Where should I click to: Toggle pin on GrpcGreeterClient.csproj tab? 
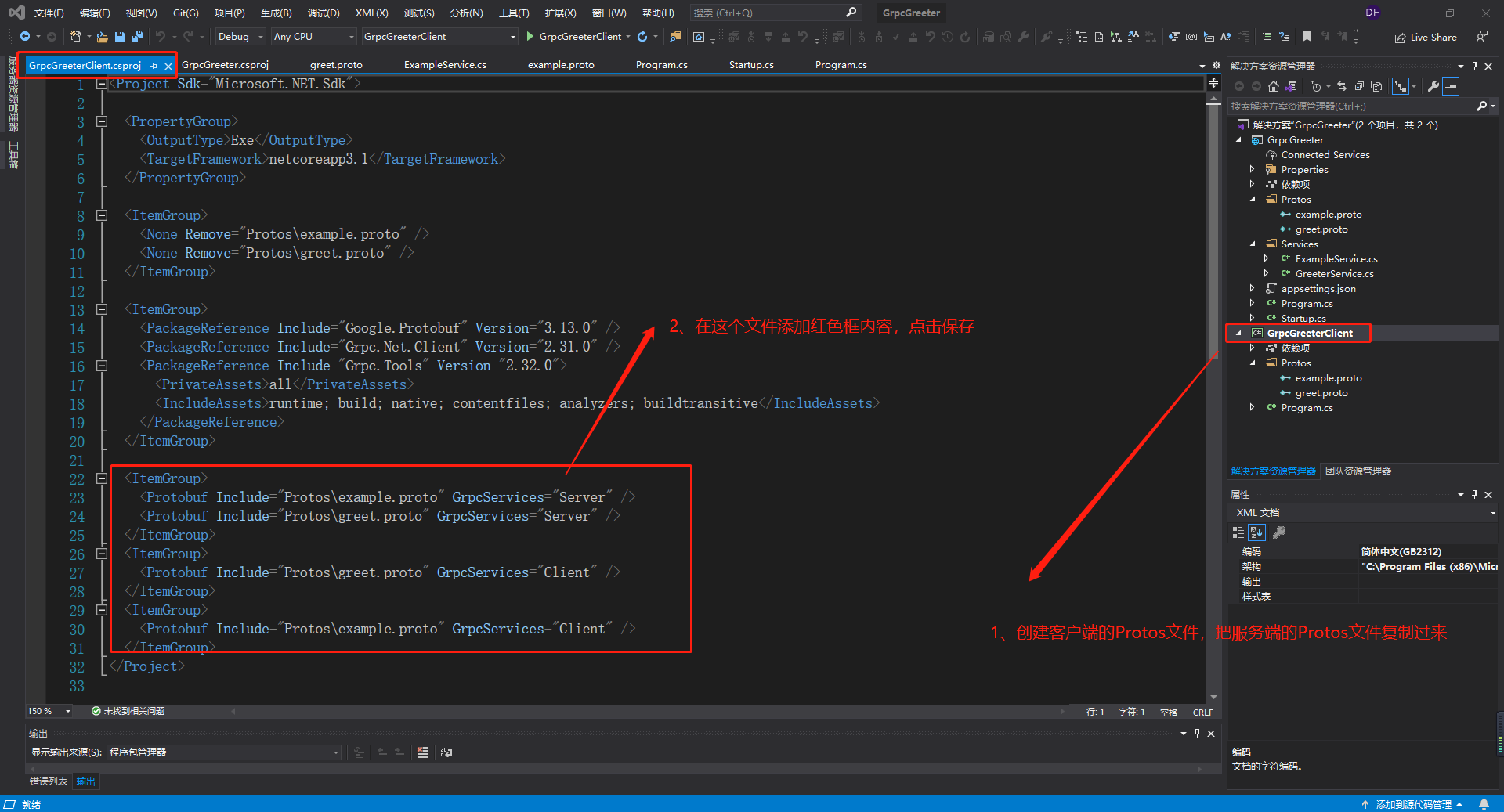(154, 66)
